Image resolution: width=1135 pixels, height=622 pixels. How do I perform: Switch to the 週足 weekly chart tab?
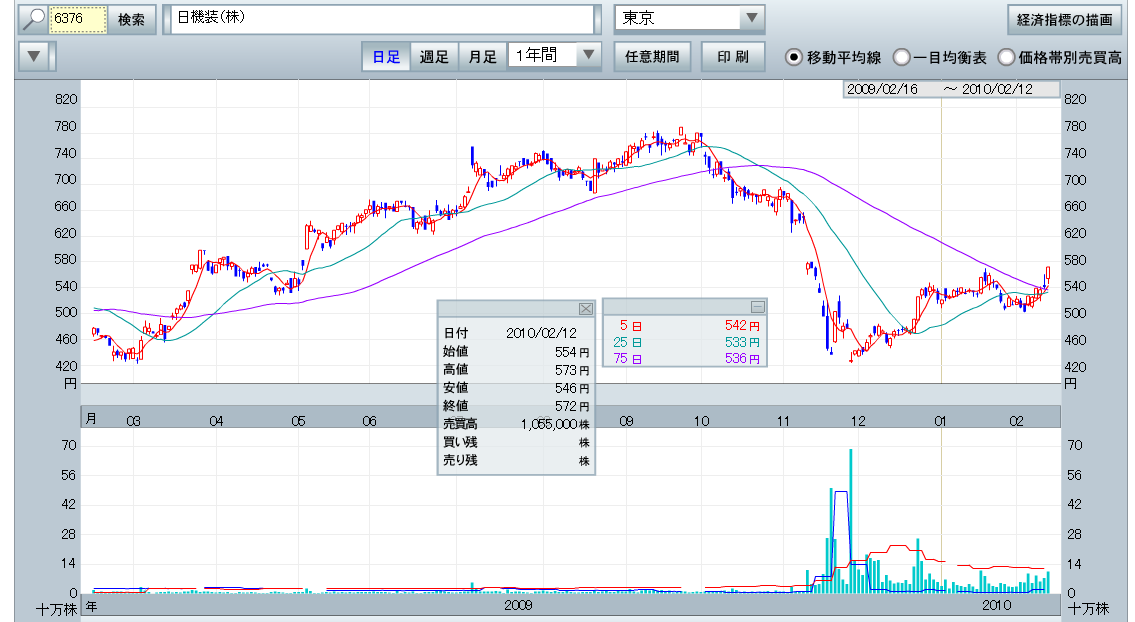(x=434, y=56)
